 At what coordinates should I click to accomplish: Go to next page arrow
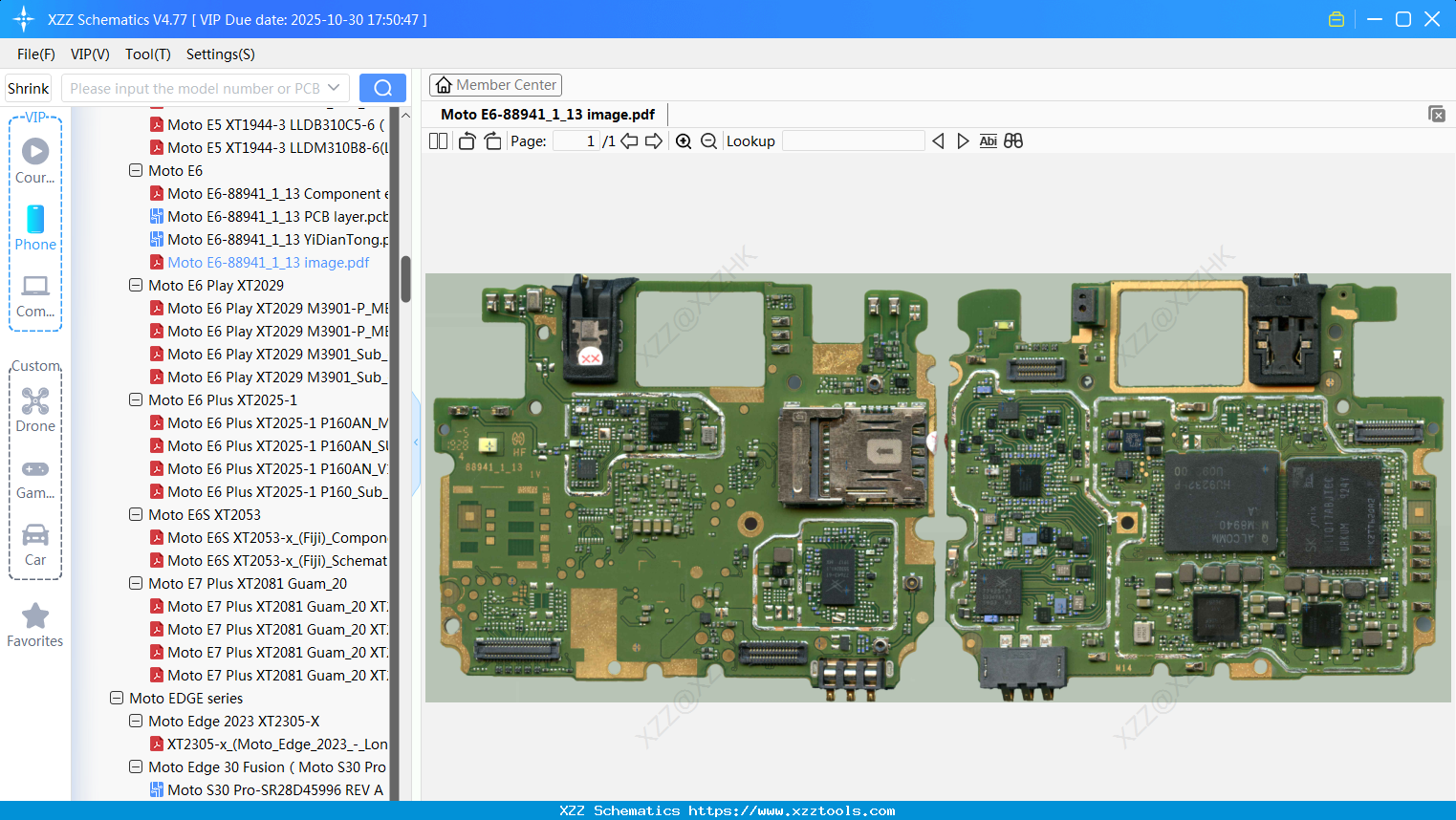654,141
